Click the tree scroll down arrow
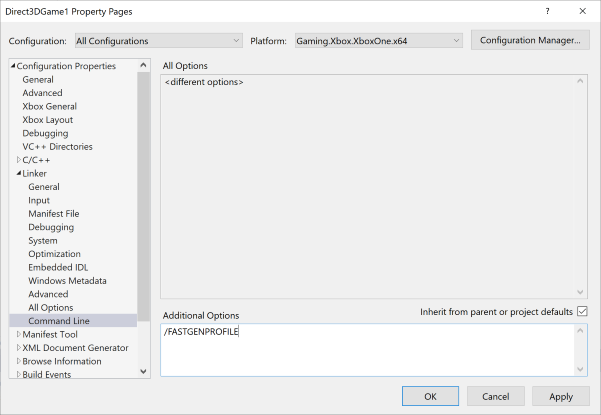This screenshot has height=415, width=601. coord(143,371)
